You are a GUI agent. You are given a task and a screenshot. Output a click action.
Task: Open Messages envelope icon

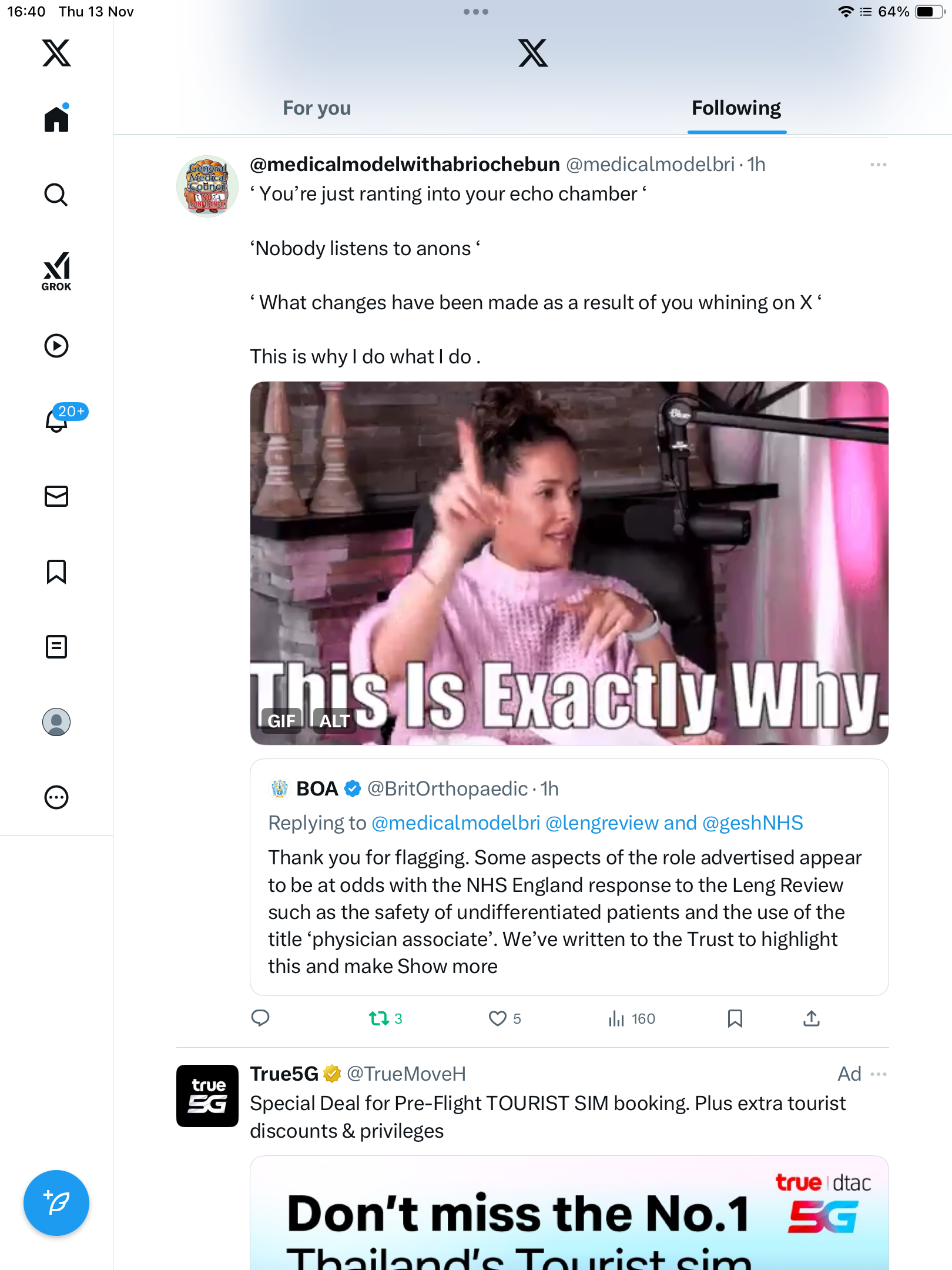click(56, 496)
